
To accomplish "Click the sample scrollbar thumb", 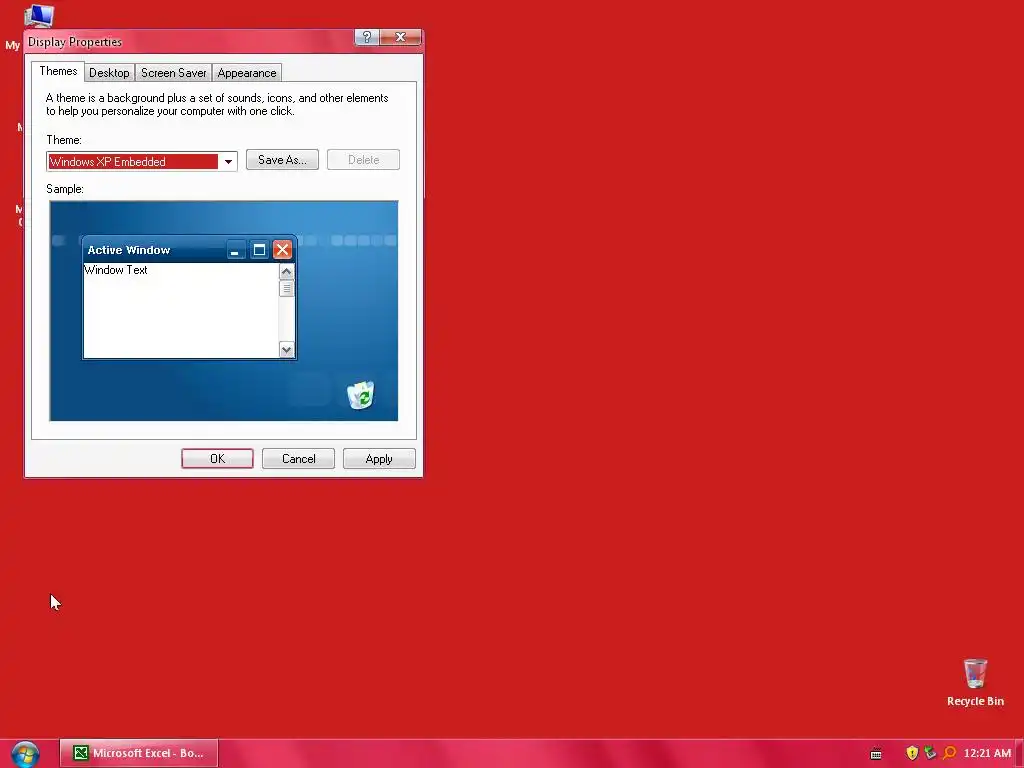I will 286,288.
